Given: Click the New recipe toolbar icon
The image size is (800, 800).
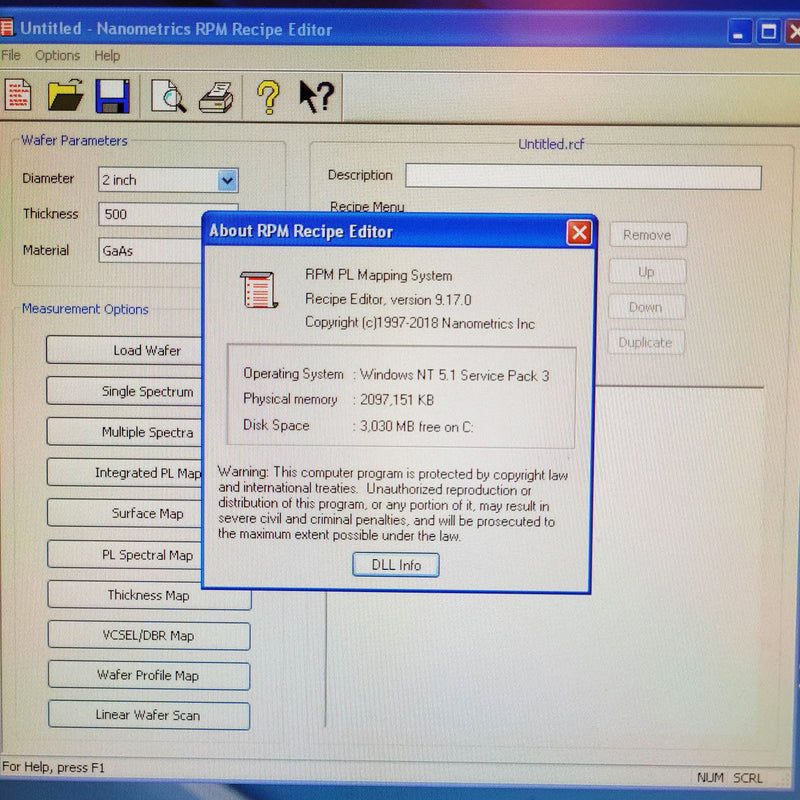Looking at the screenshot, I should click(18, 95).
